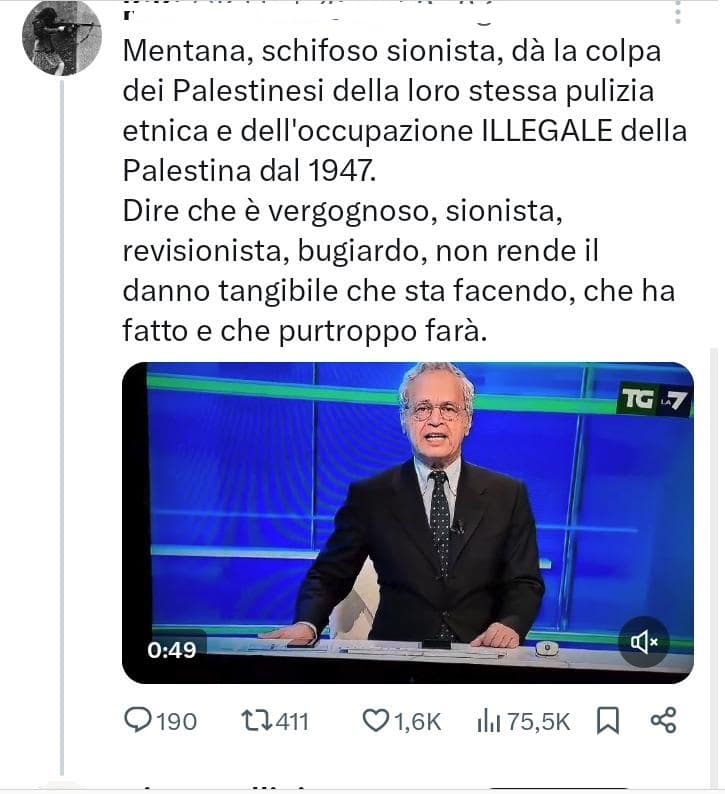Retweet this post using the arrows icon
The image size is (725, 794).
pyautogui.click(x=255, y=720)
